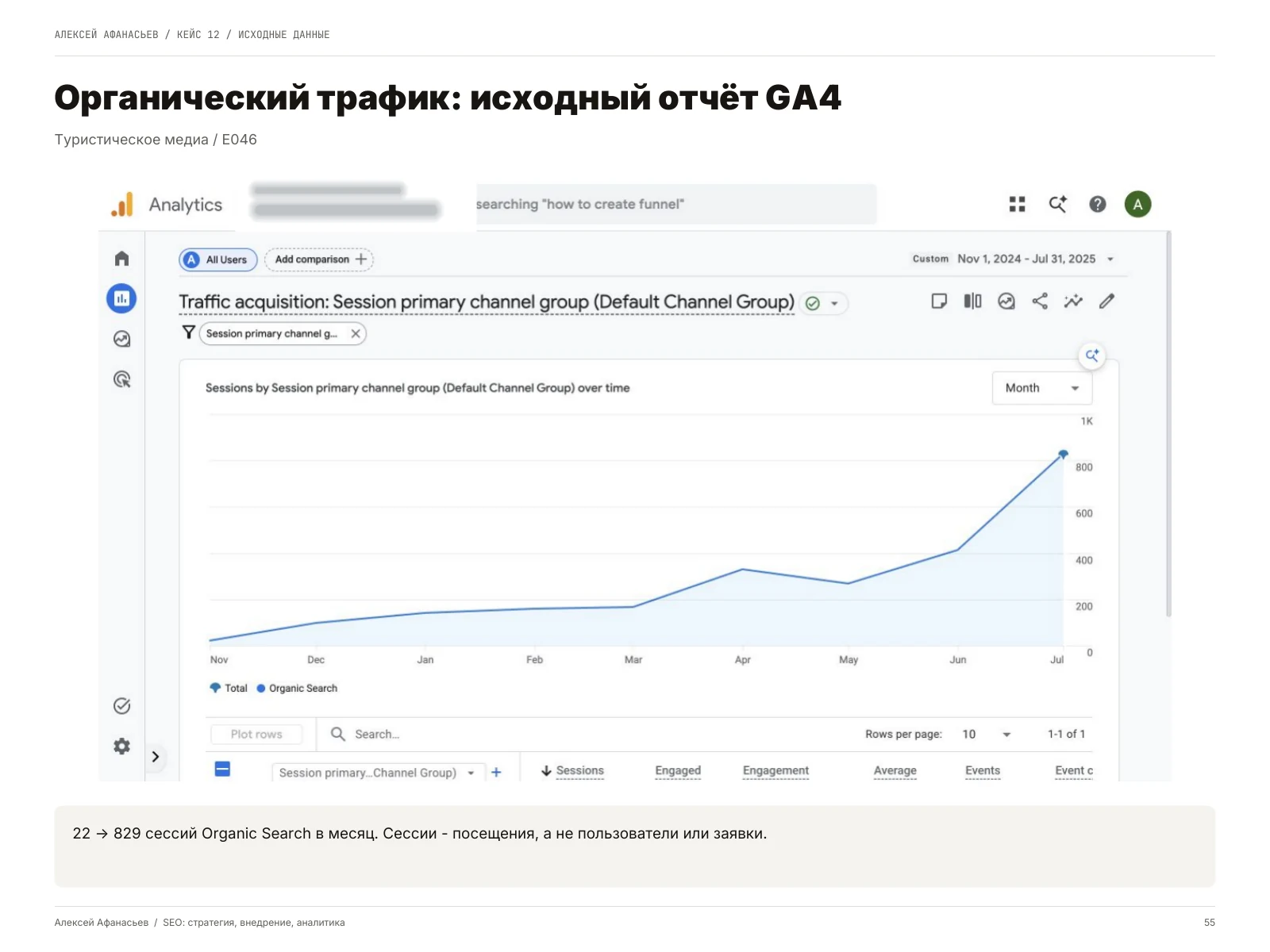
Task: Expand the collapsed navigation chevron
Action: pos(156,757)
